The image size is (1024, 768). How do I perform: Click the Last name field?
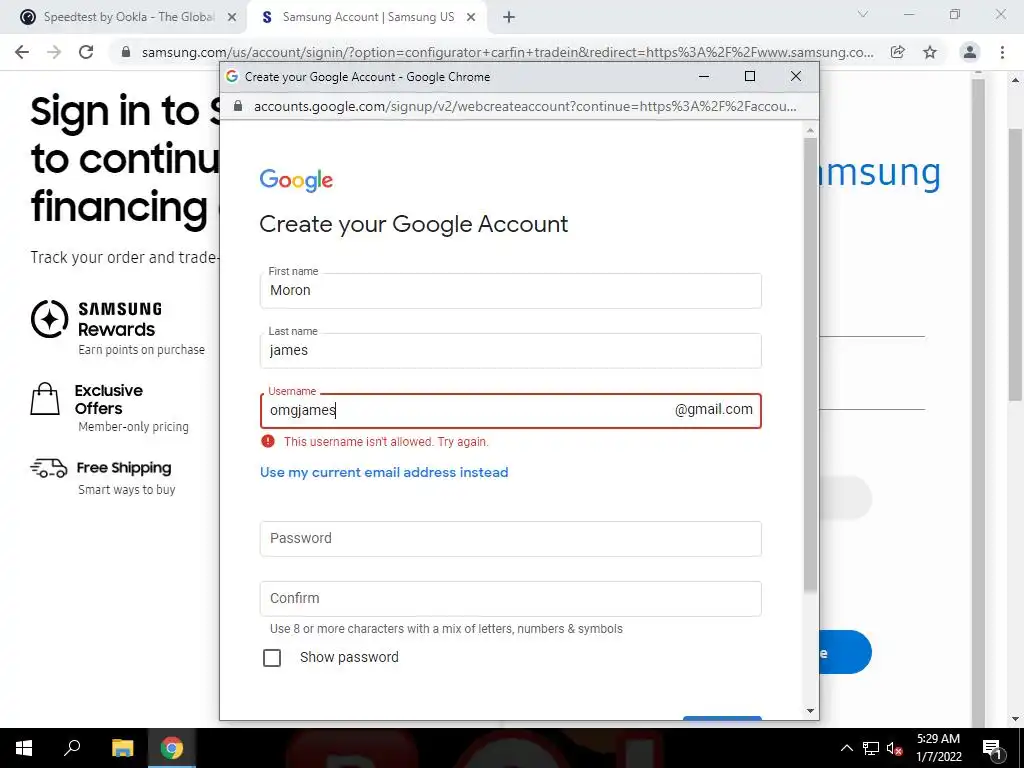[511, 351]
